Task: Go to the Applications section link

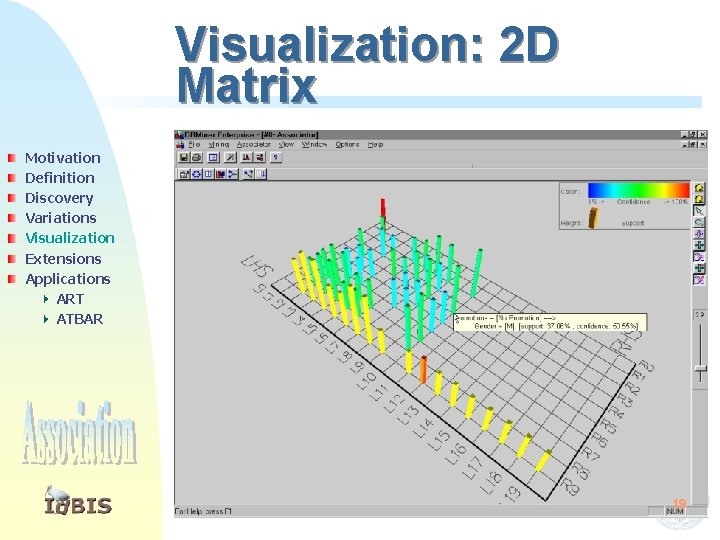Action: [x=68, y=279]
